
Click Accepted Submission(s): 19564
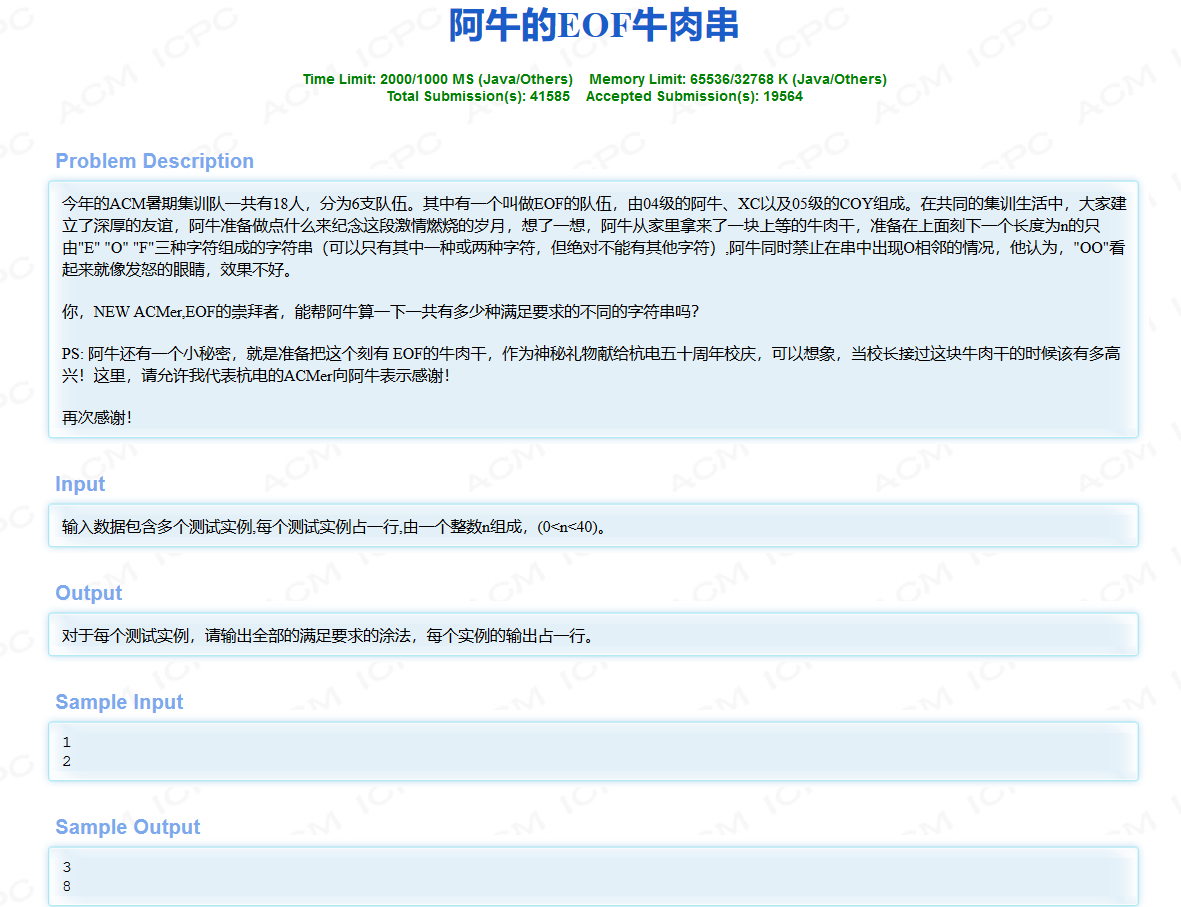click(x=694, y=96)
